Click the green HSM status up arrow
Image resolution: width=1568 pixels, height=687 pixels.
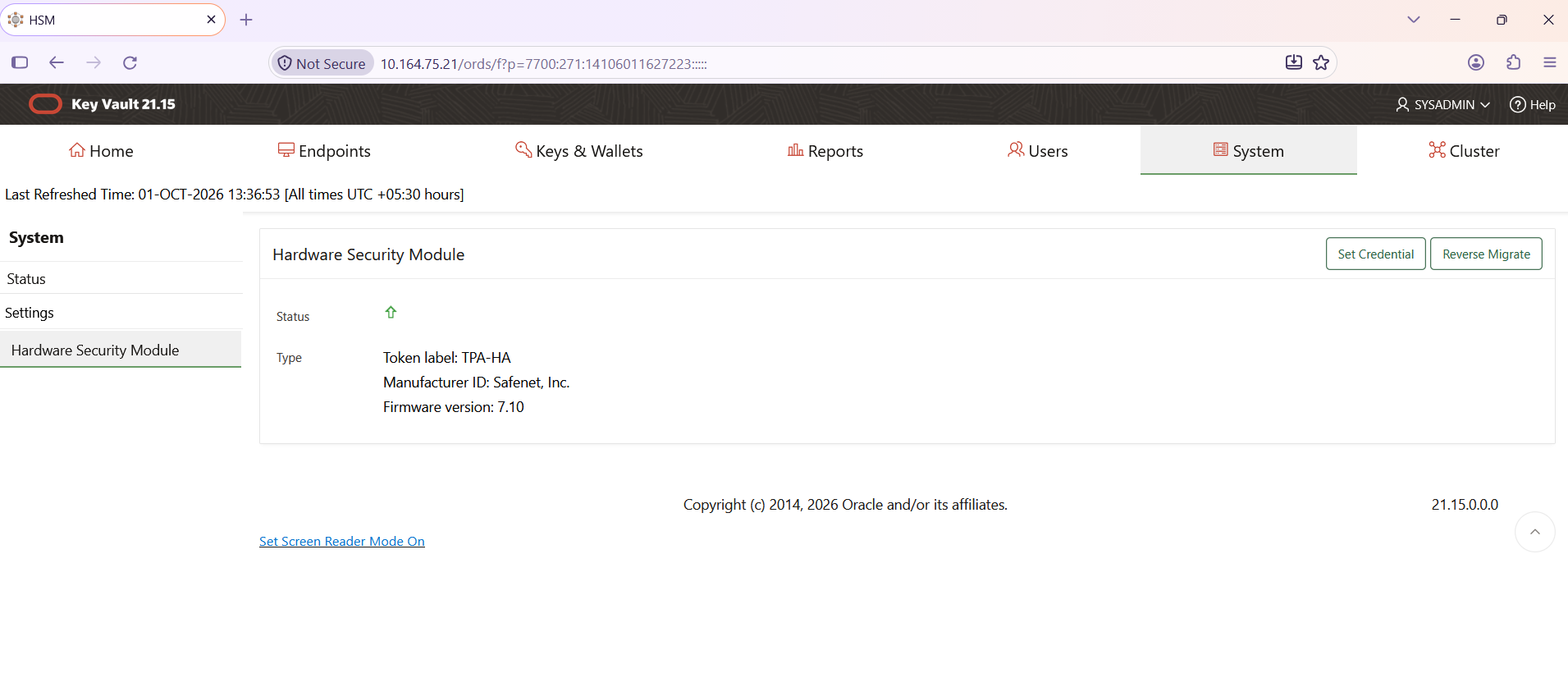(x=391, y=312)
